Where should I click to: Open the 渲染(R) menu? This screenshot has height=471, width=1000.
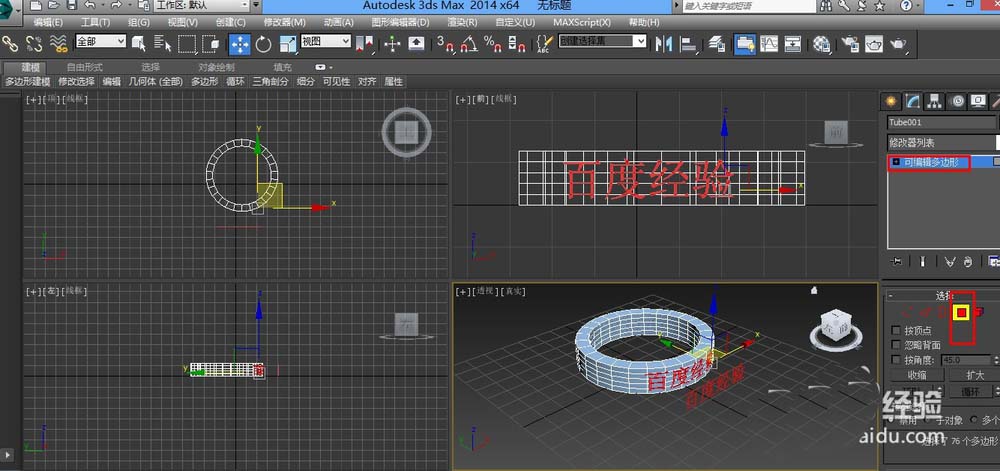(x=462, y=22)
